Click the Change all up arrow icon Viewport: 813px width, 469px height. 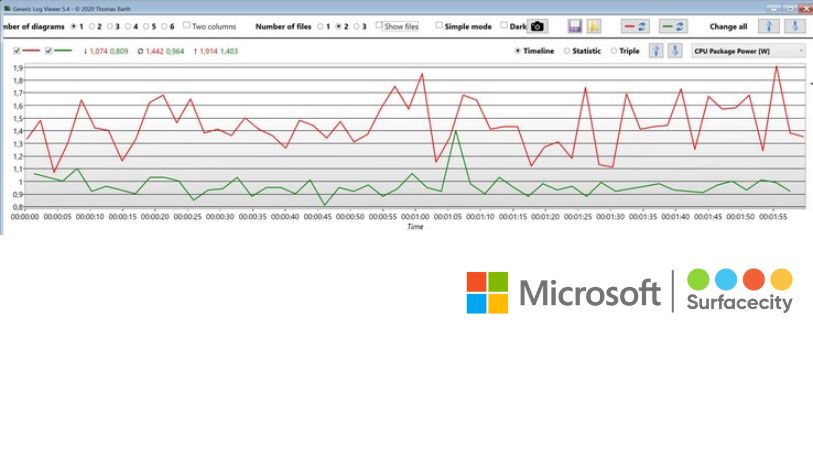768,26
